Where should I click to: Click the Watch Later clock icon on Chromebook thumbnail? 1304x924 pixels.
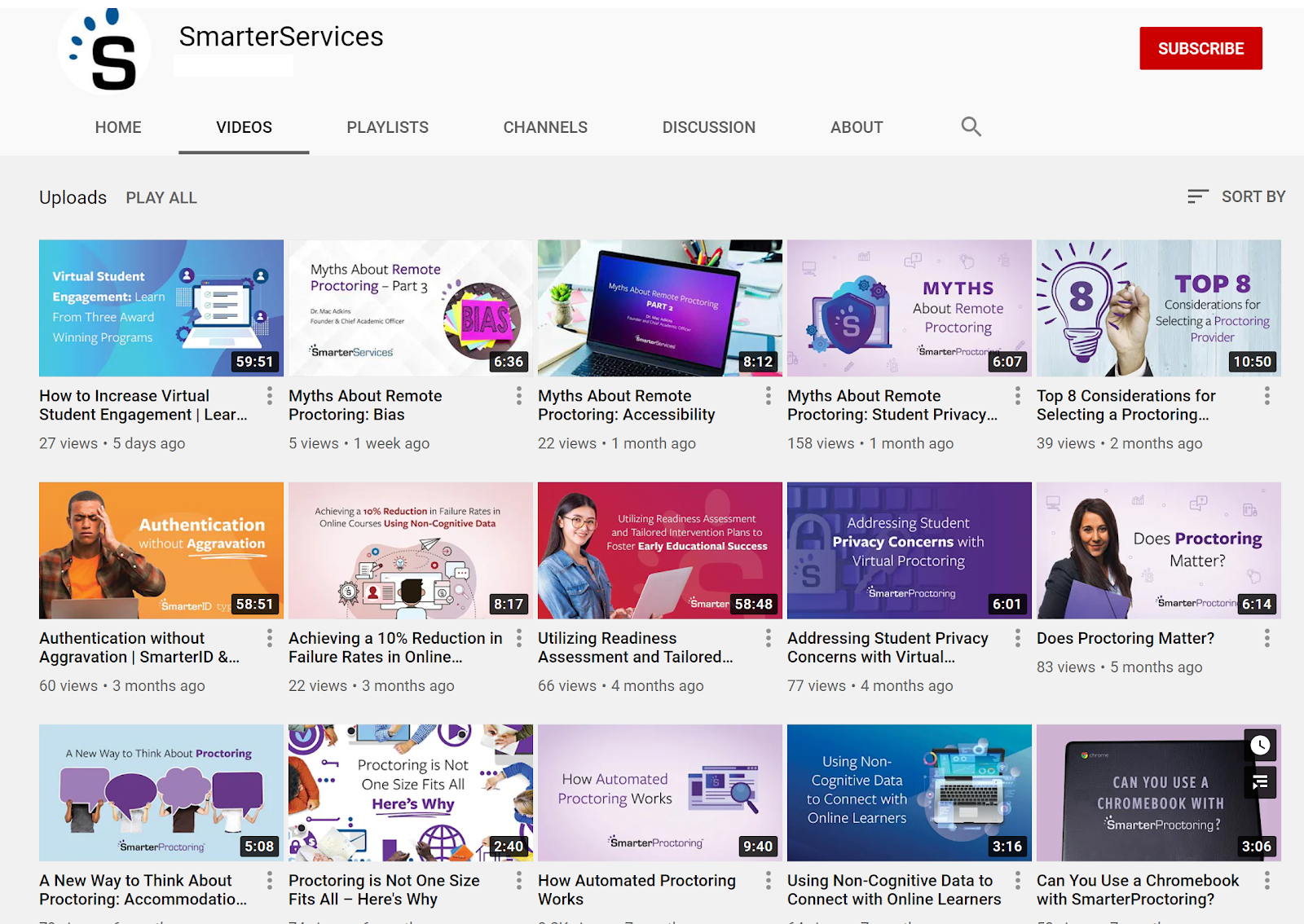pos(1260,745)
